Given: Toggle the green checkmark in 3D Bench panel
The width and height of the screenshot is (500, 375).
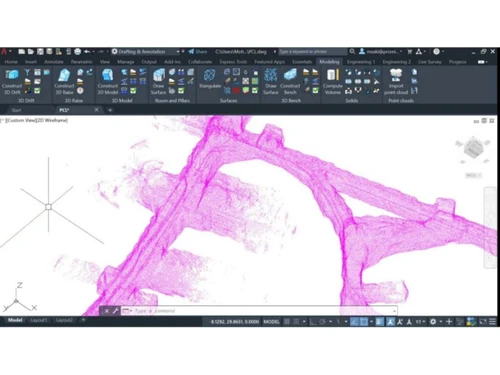Looking at the screenshot, I should (x=315, y=90).
